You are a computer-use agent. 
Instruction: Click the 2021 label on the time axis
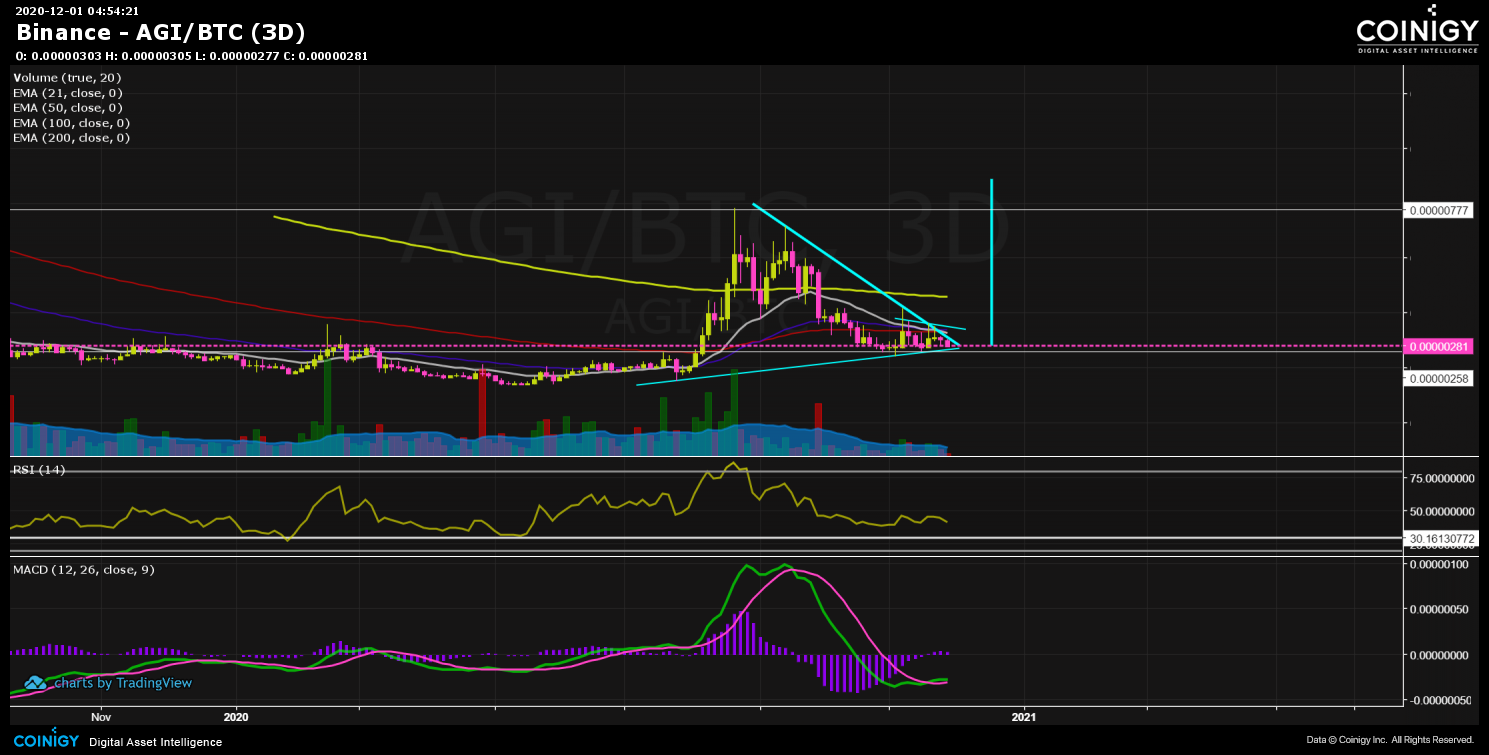(1023, 717)
